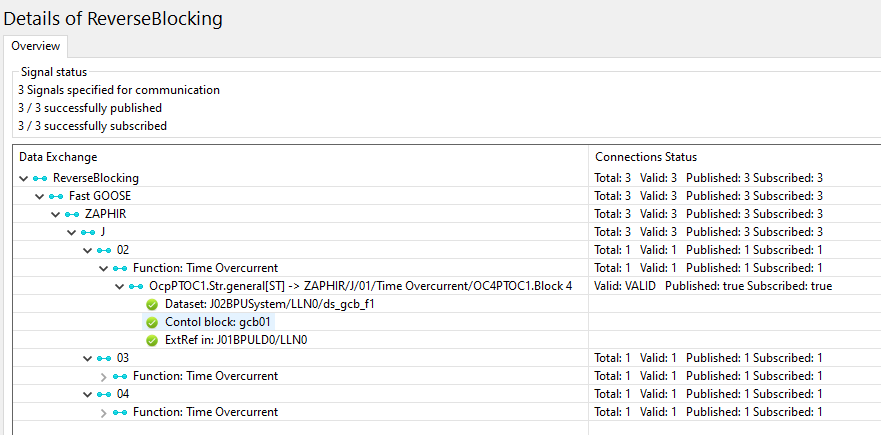This screenshot has height=435, width=881.
Task: Switch to the Overview tab
Action: [36, 46]
